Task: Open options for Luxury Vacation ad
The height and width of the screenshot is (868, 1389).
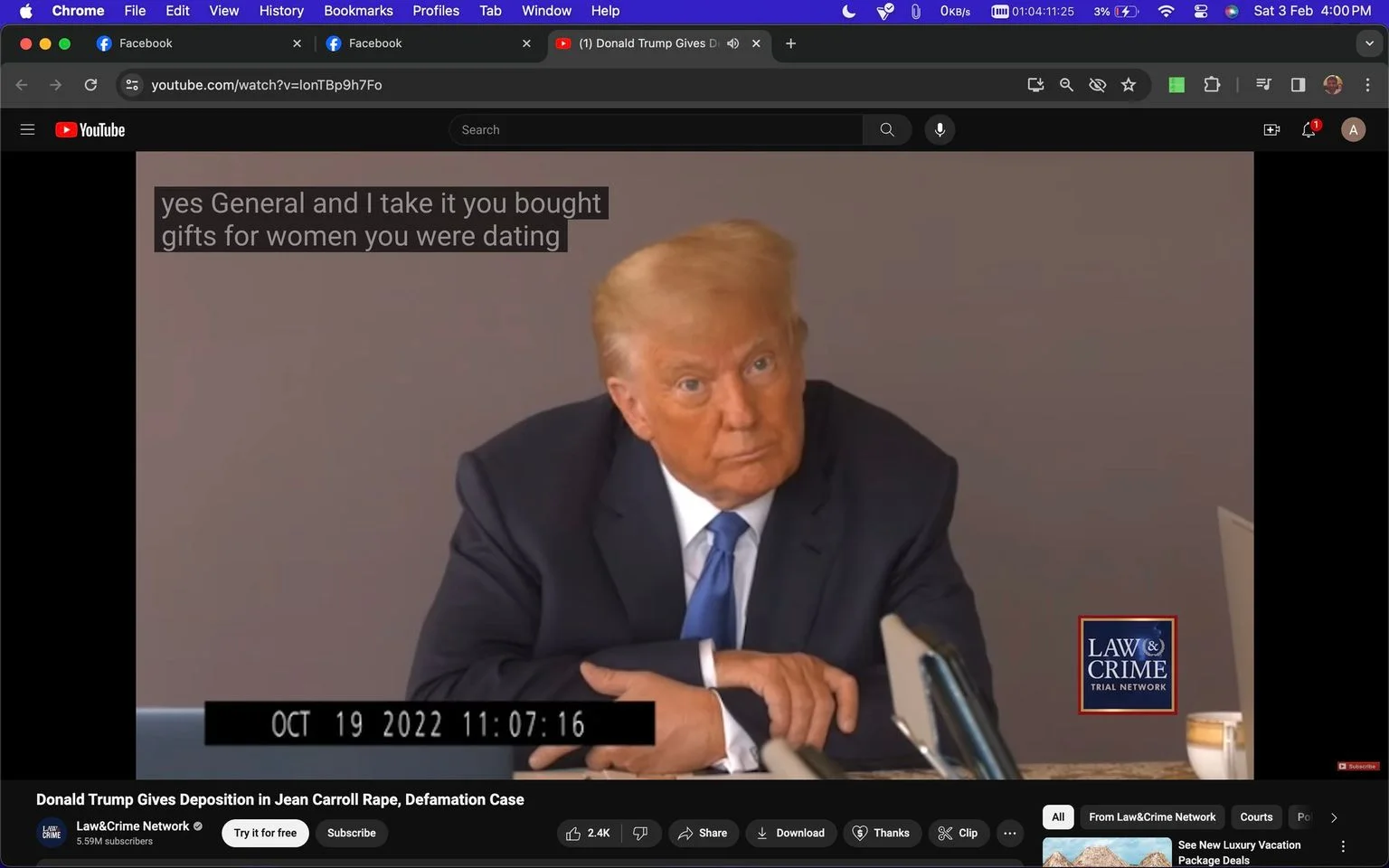Action: click(x=1343, y=846)
